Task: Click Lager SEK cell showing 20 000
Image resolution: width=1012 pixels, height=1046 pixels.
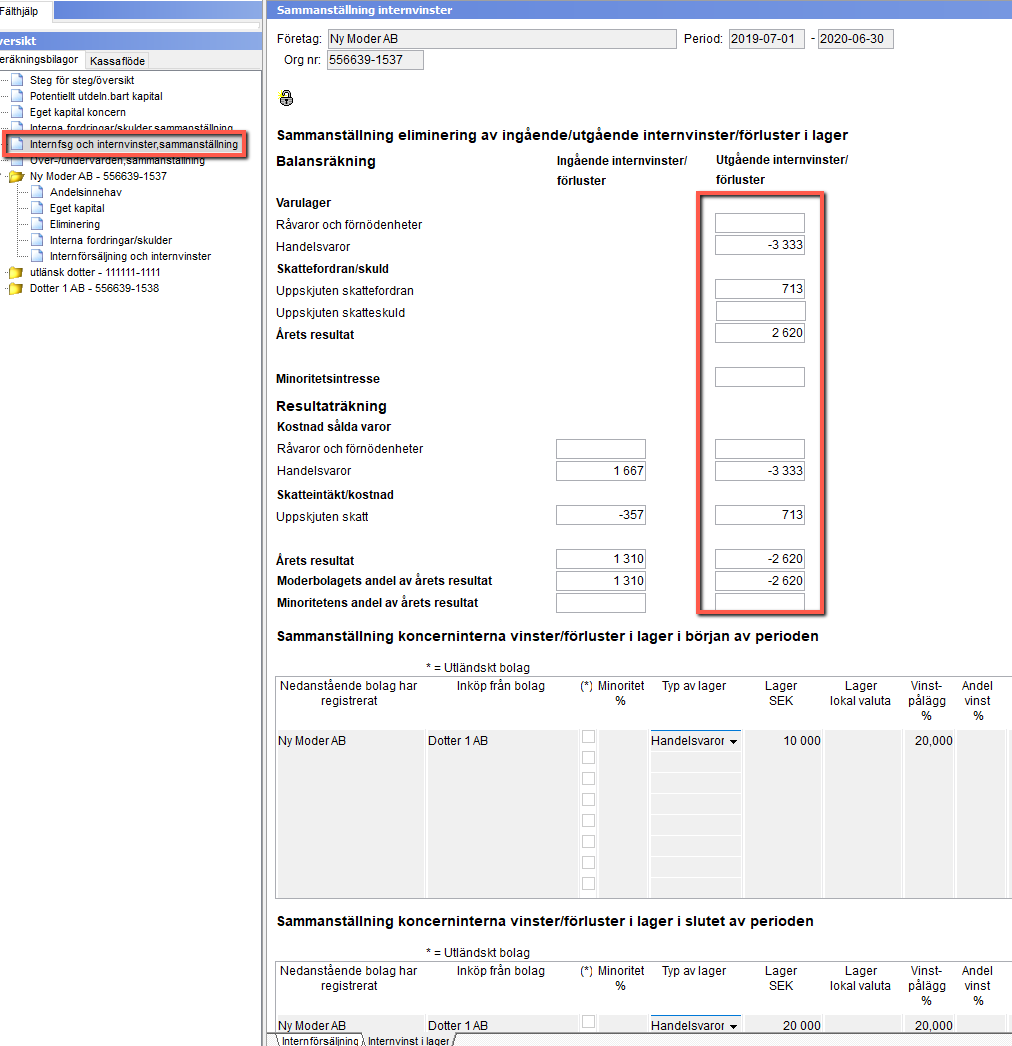Action: pyautogui.click(x=783, y=1025)
